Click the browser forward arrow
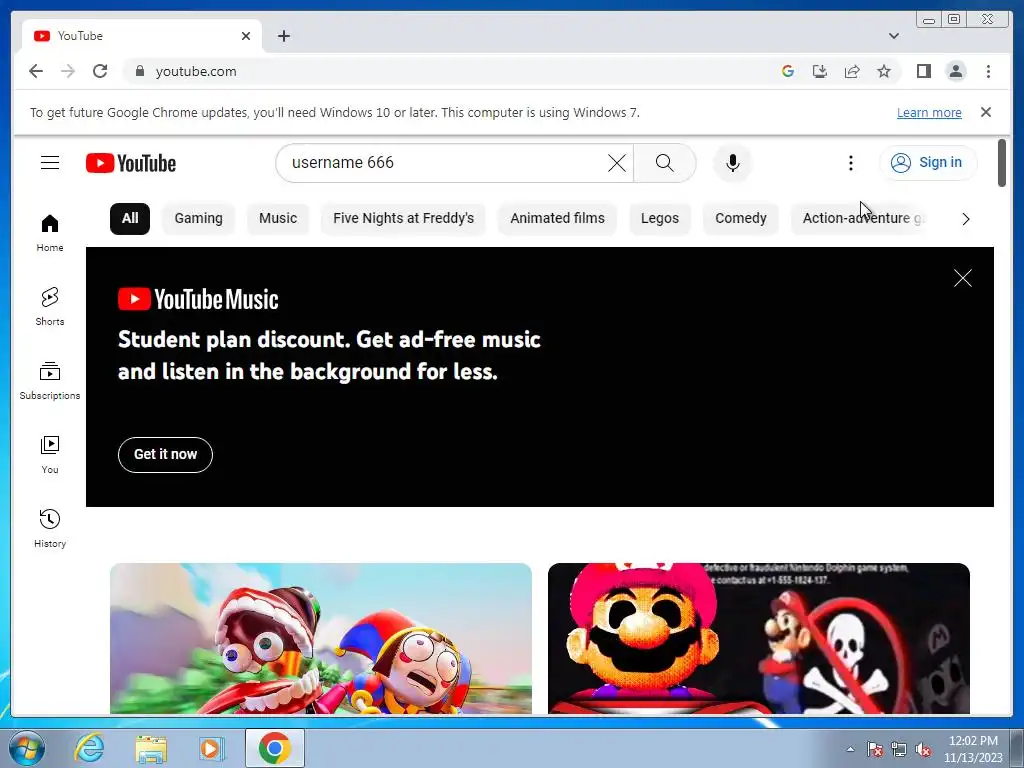This screenshot has width=1024, height=768. [68, 71]
